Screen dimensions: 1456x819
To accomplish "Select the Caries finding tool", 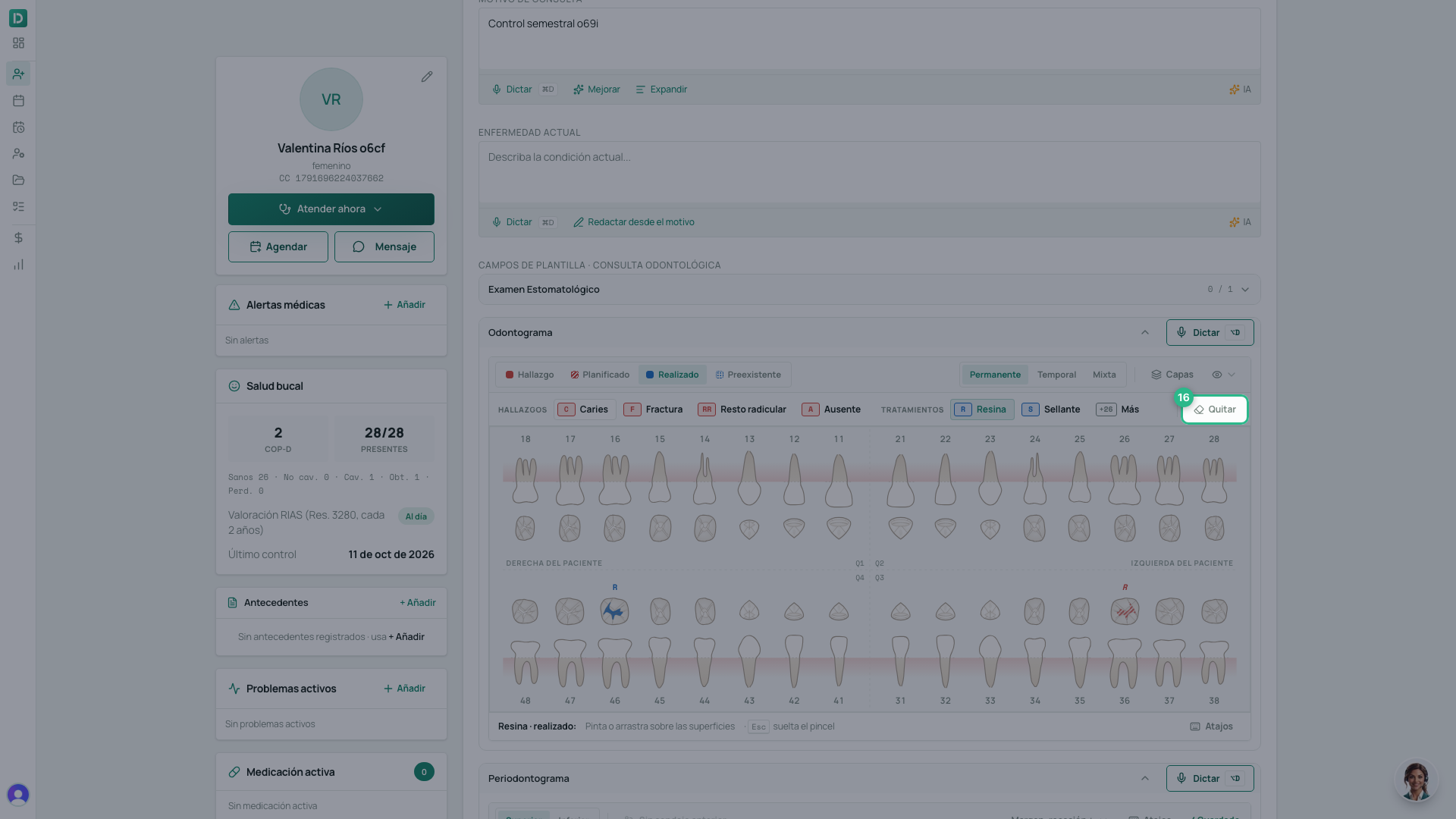I will (x=584, y=409).
